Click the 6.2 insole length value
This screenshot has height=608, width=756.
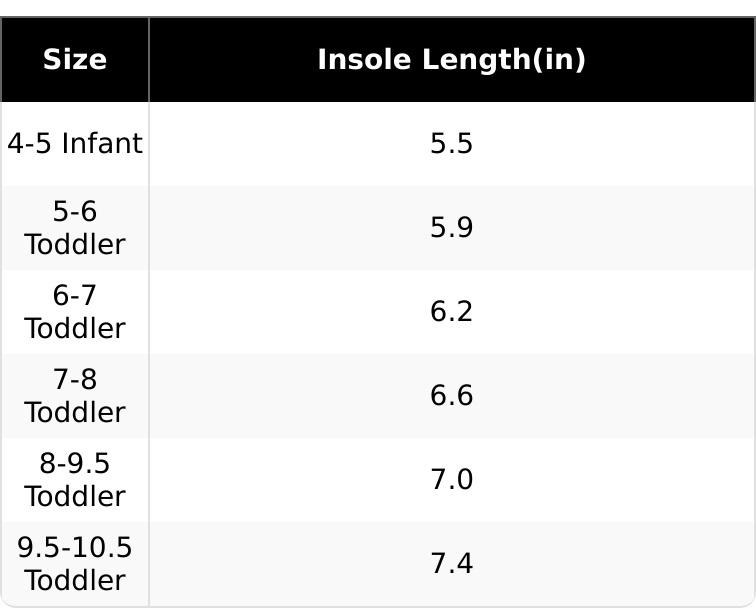[x=451, y=312]
